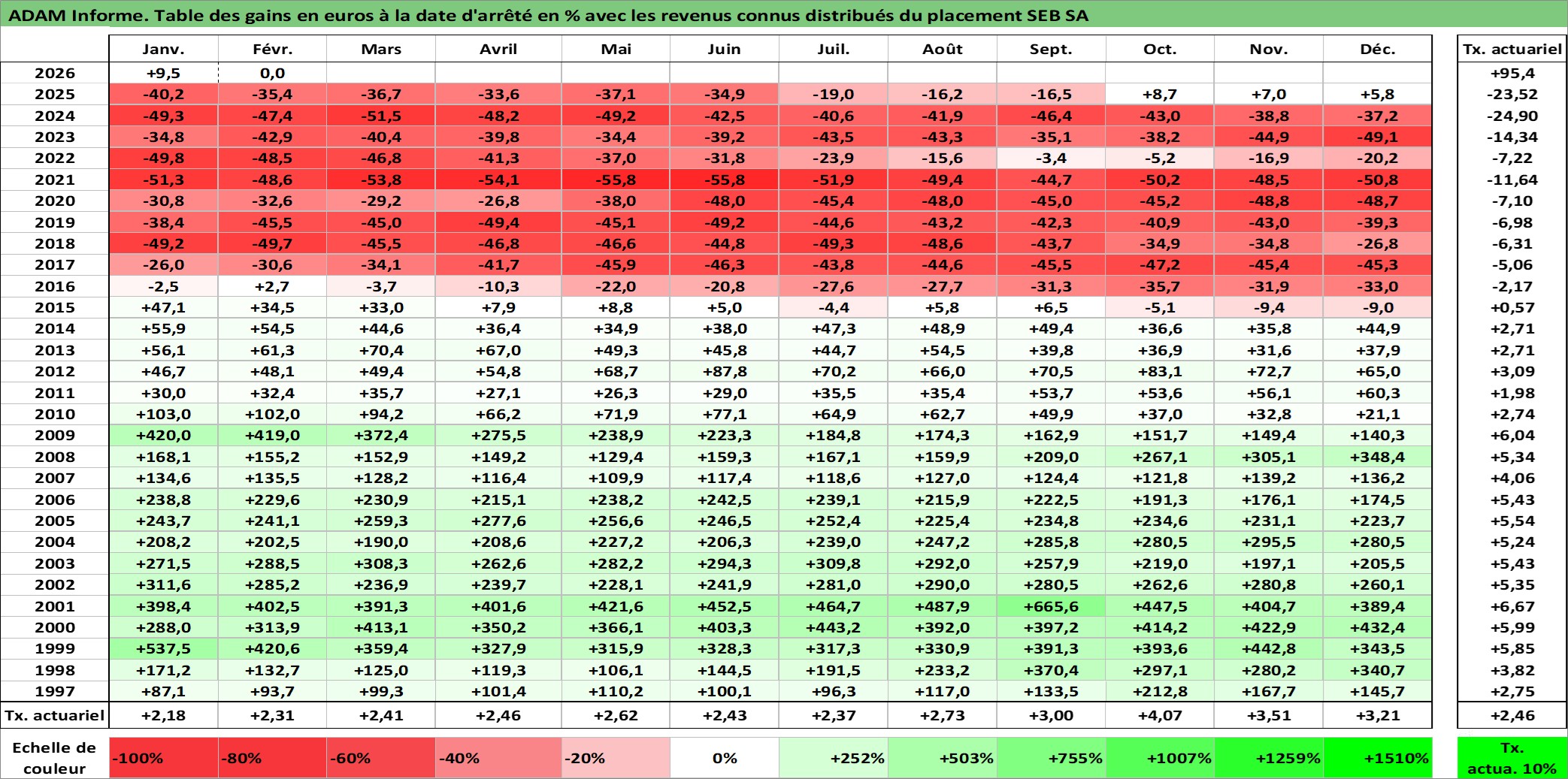Select the Févr. column header
Image resolution: width=1568 pixels, height=779 pixels.
coord(273,49)
